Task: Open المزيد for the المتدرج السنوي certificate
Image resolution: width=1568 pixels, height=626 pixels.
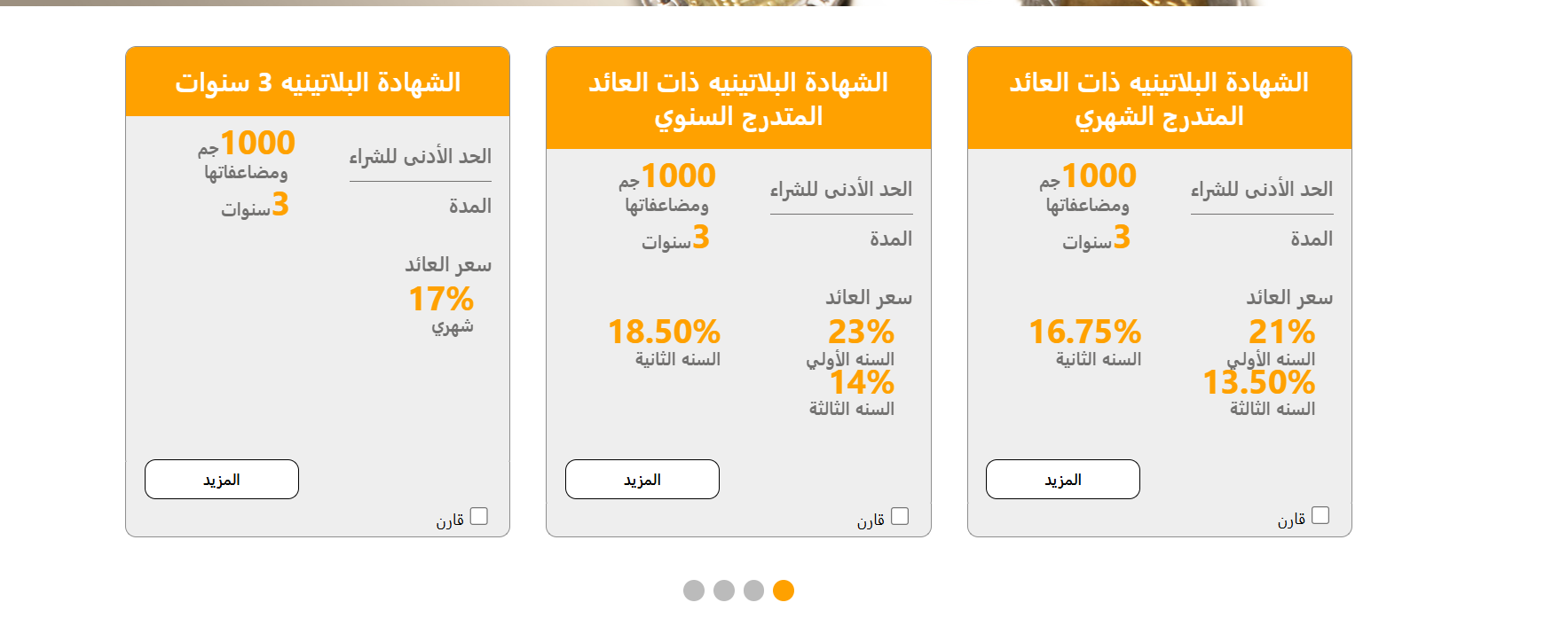Action: pos(642,480)
